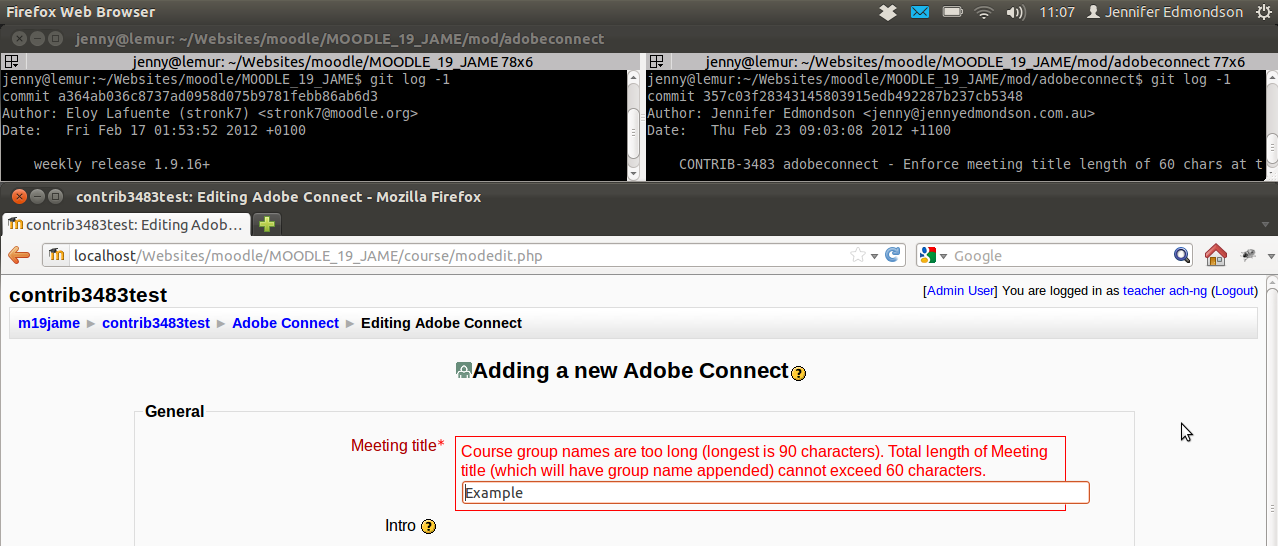This screenshot has height=546, width=1278.
Task: Click 'weekly release 1.9.16+' text in left terminal
Action: [122, 163]
